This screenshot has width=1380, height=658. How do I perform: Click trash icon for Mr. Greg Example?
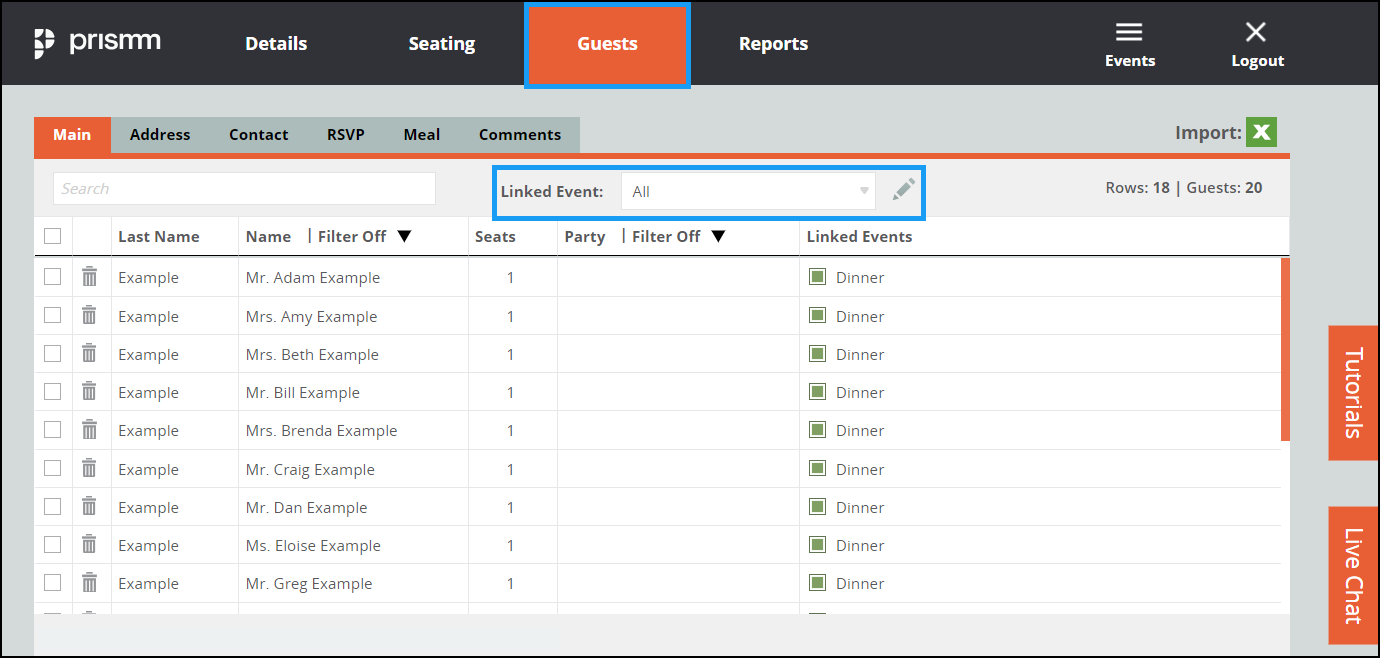pyautogui.click(x=89, y=583)
